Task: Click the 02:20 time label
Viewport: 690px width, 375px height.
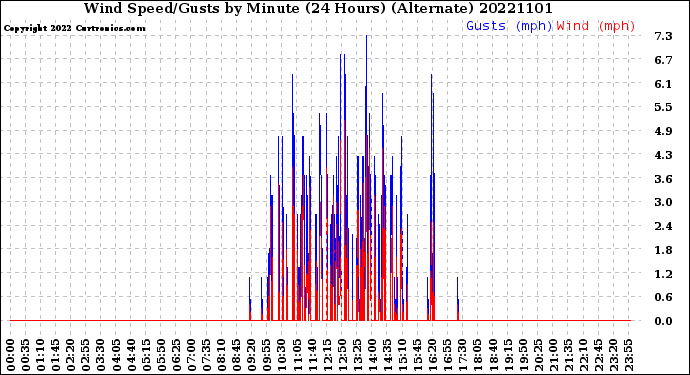Action: click(x=71, y=355)
